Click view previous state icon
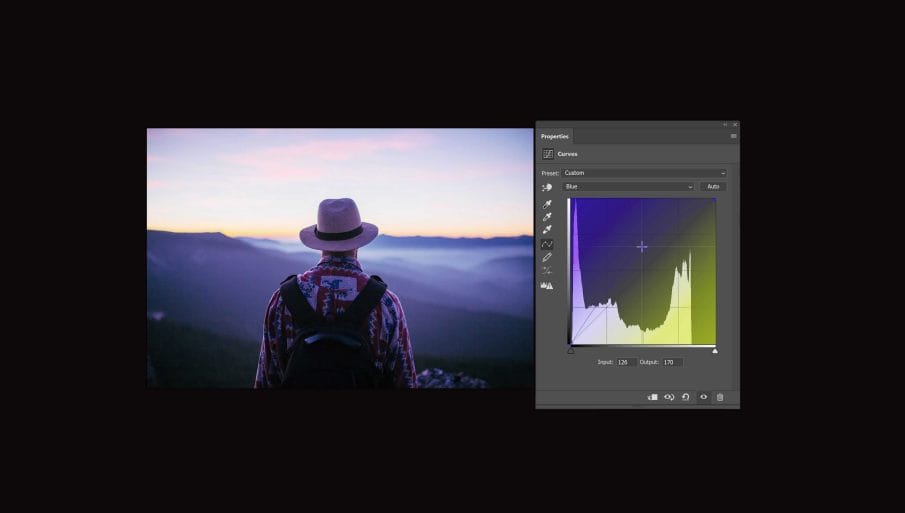This screenshot has width=905, height=513. [669, 397]
